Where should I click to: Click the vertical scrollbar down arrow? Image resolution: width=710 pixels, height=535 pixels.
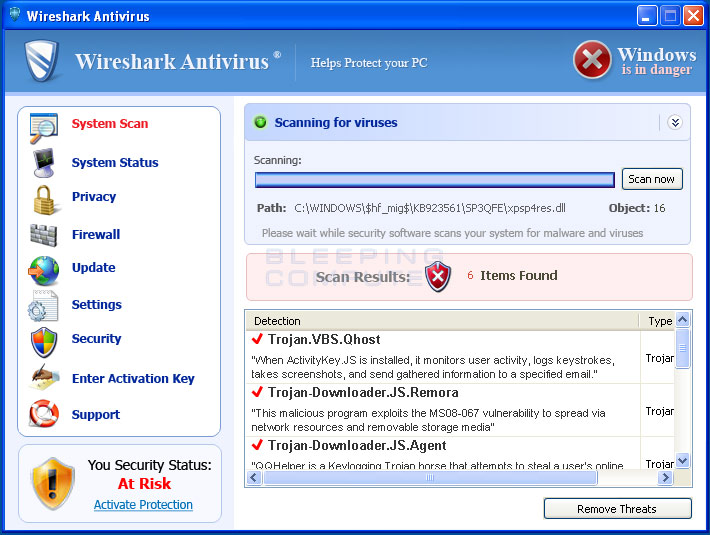[x=682, y=461]
